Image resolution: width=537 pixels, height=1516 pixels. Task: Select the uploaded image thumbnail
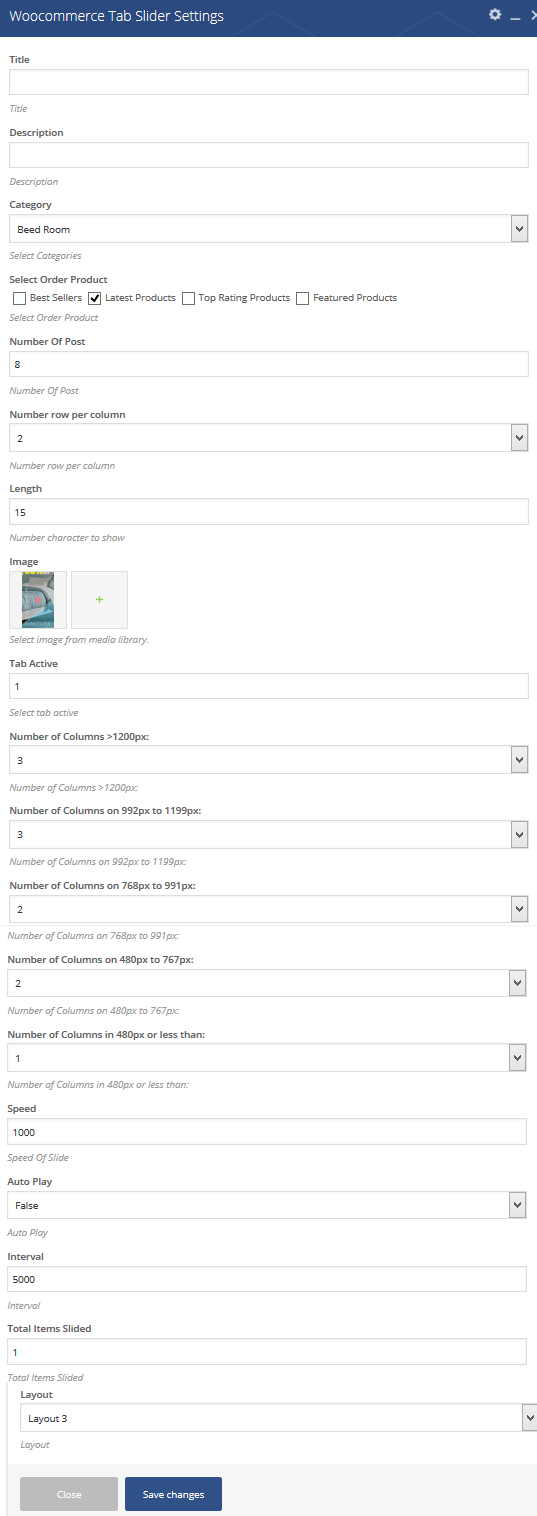pyautogui.click(x=38, y=599)
